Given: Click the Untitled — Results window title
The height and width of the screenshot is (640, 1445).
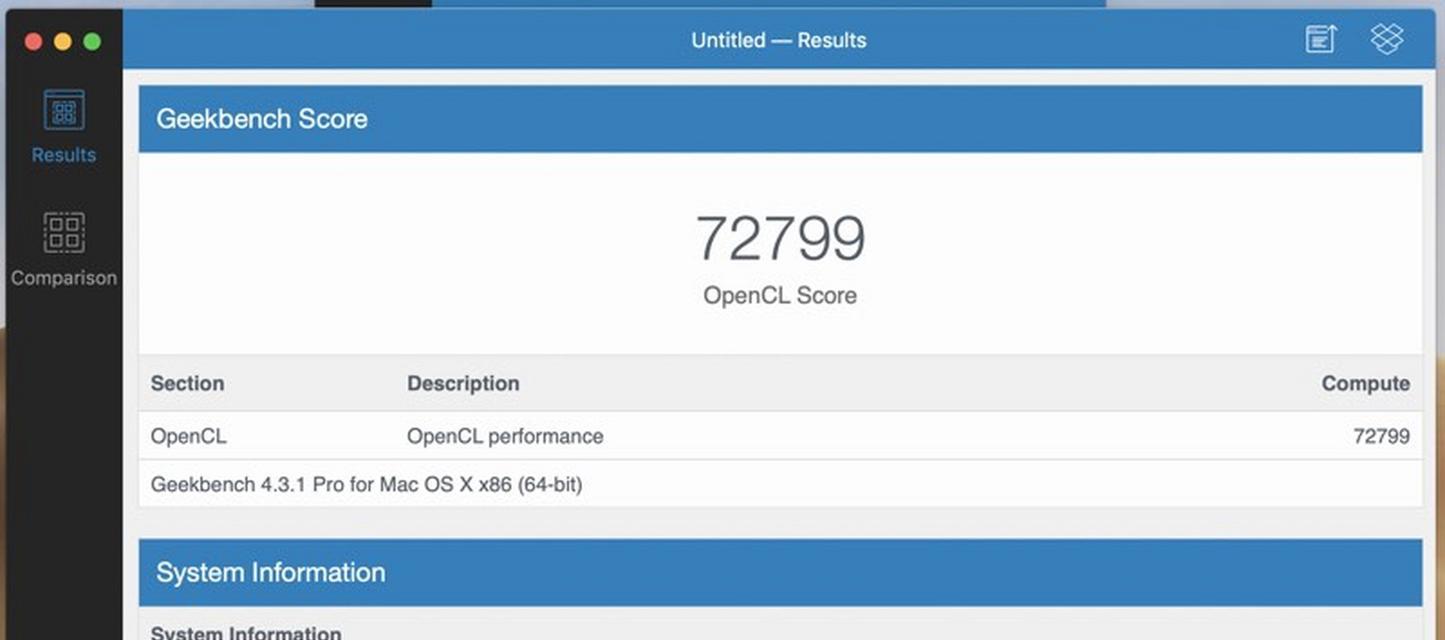Looking at the screenshot, I should pos(779,40).
